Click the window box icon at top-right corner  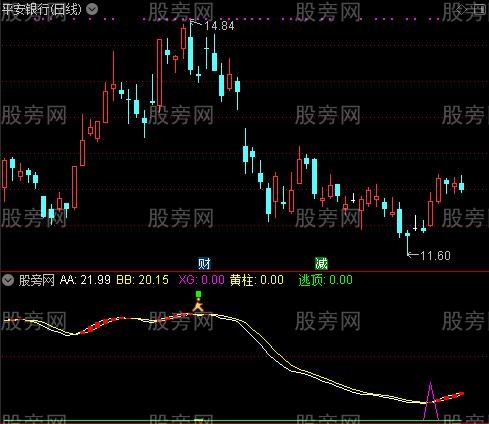(481, 9)
